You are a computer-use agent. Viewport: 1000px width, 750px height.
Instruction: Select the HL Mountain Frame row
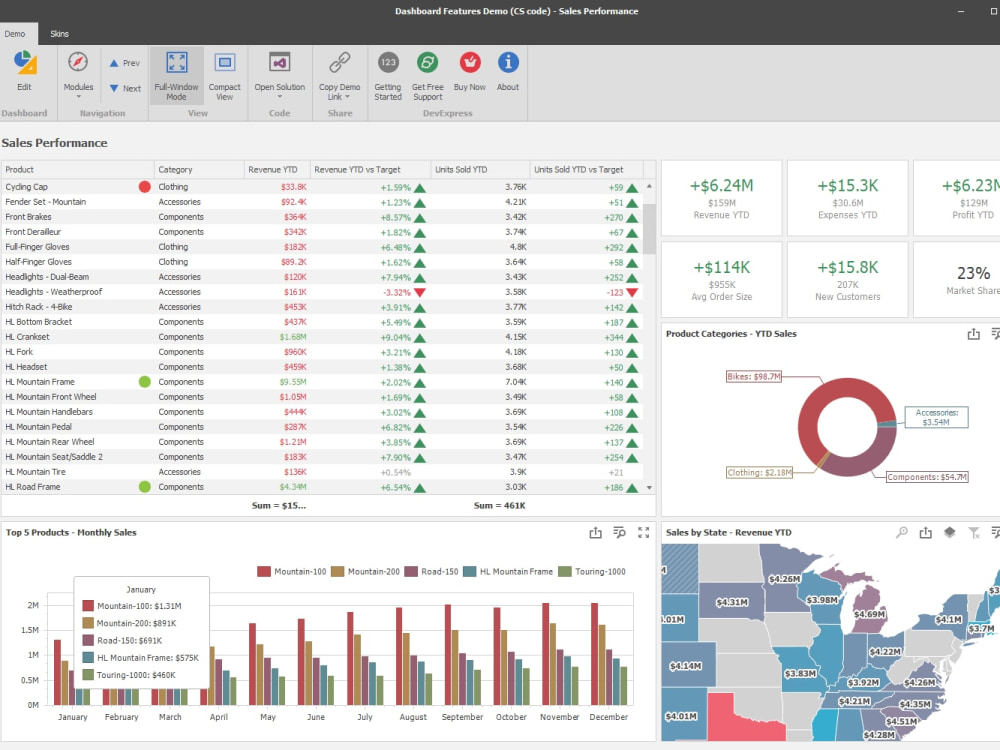click(x=322, y=382)
